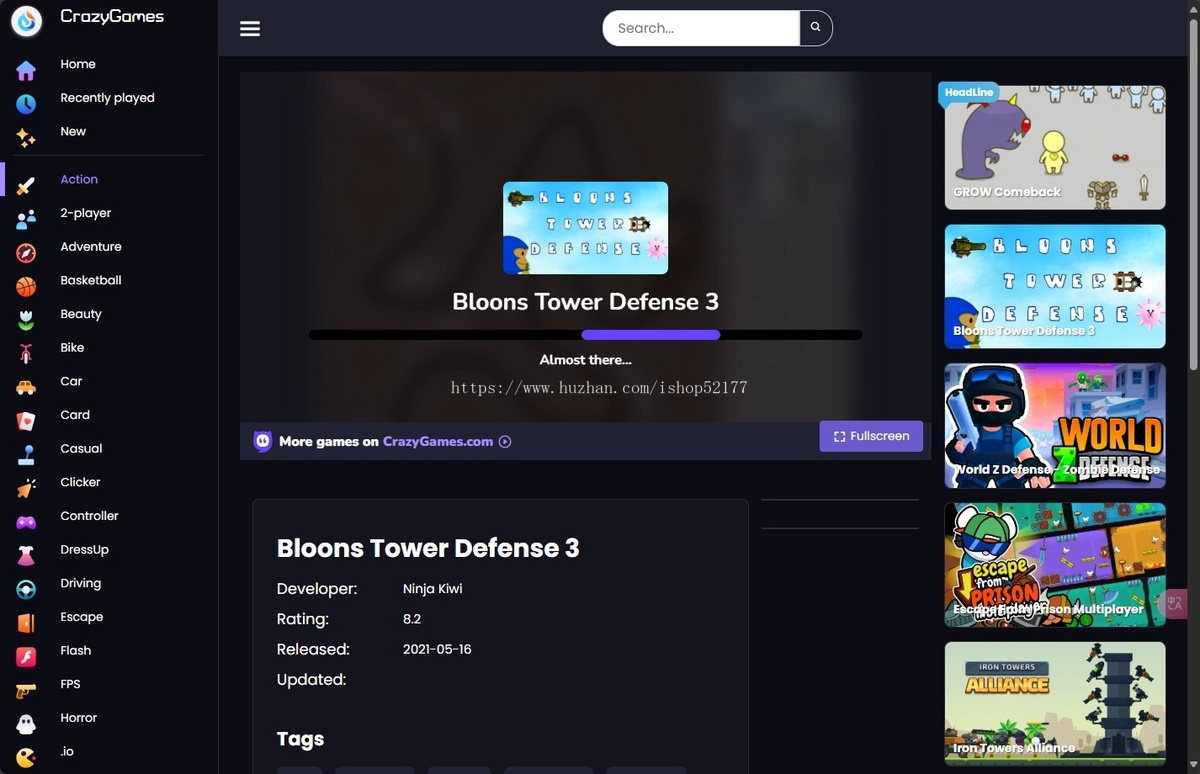The width and height of the screenshot is (1200, 774).
Task: Select the New category
Action: pos(73,131)
